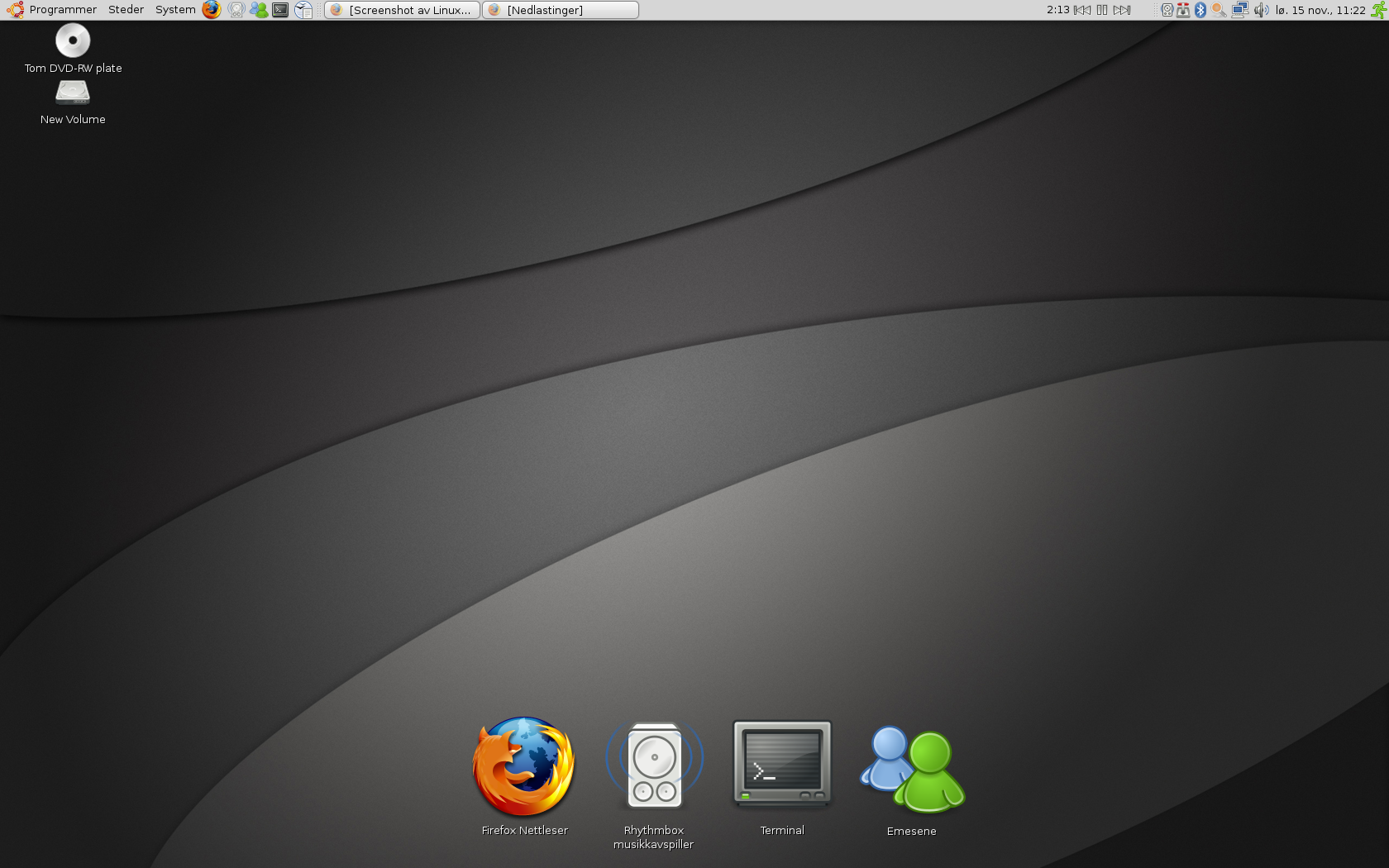Screen dimensions: 1389x868
Task: Click the 'Terminal' label under desktop icon
Action: point(782,830)
